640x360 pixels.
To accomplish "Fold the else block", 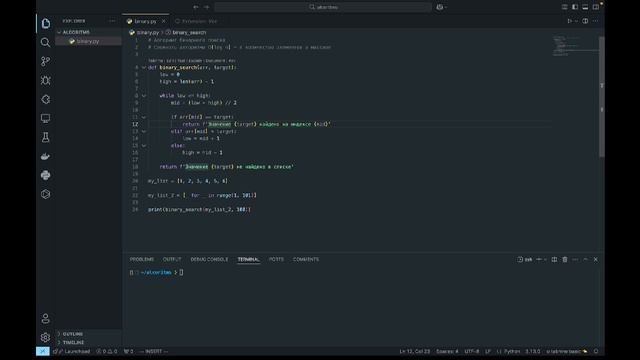I will tap(144, 145).
